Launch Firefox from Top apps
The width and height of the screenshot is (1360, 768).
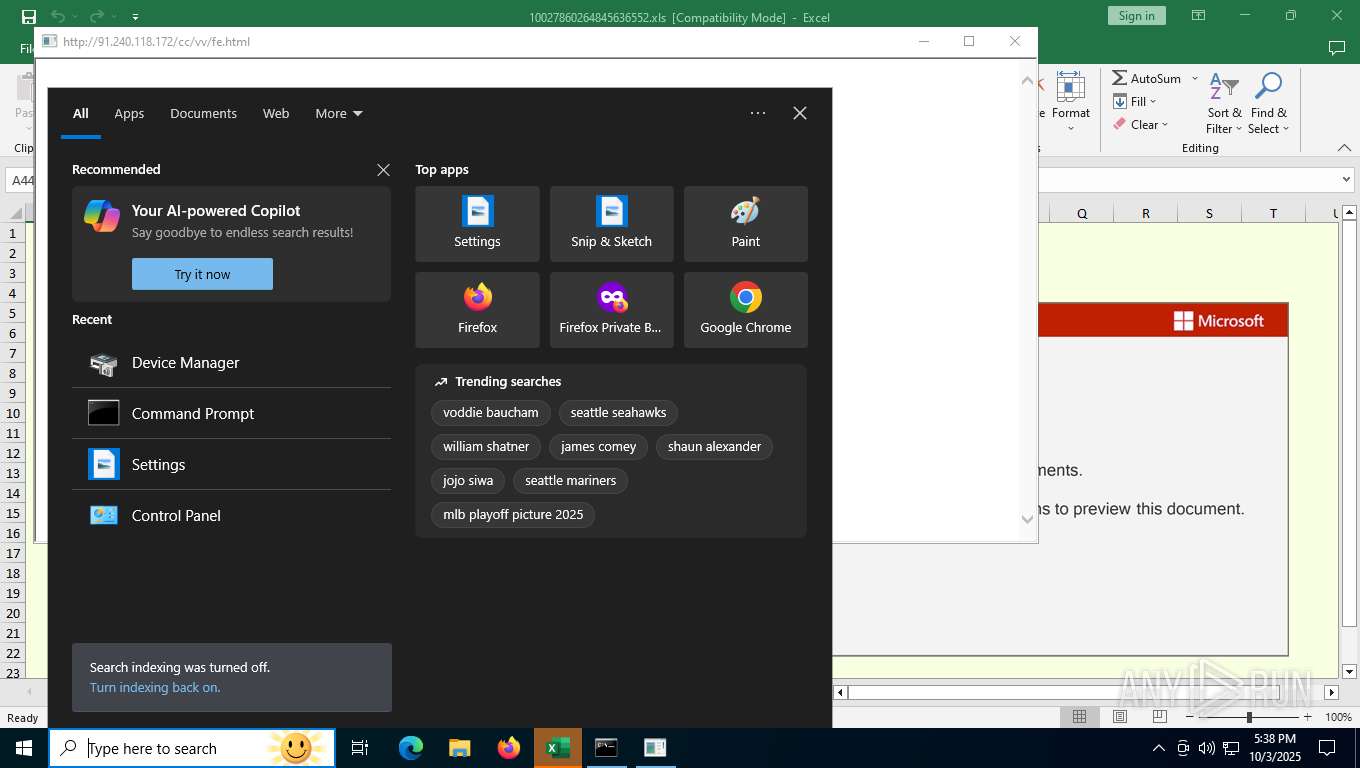click(x=477, y=310)
